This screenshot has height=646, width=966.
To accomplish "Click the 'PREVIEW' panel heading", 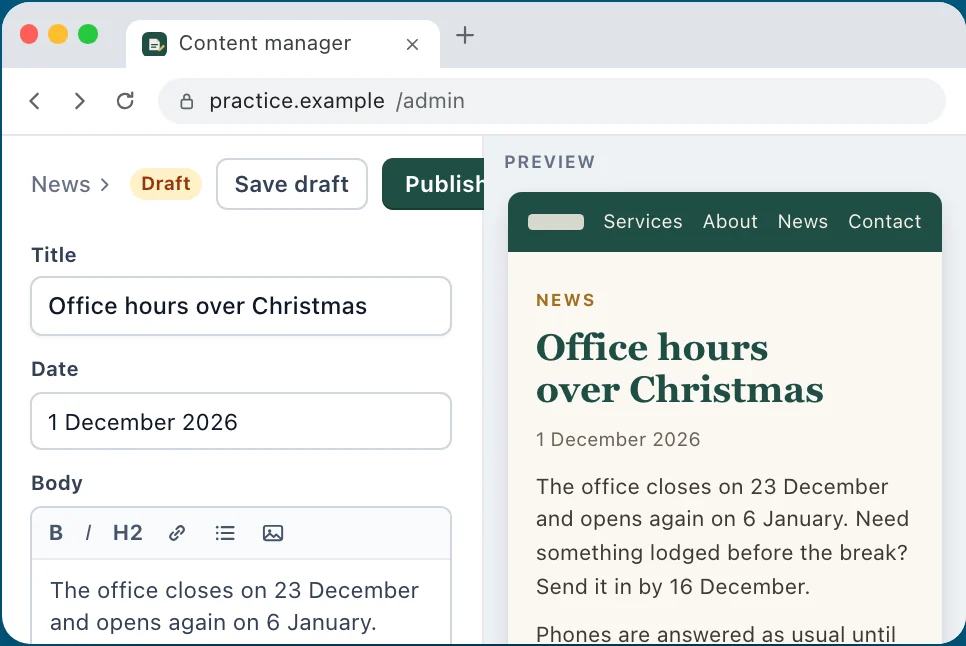I will pos(550,162).
